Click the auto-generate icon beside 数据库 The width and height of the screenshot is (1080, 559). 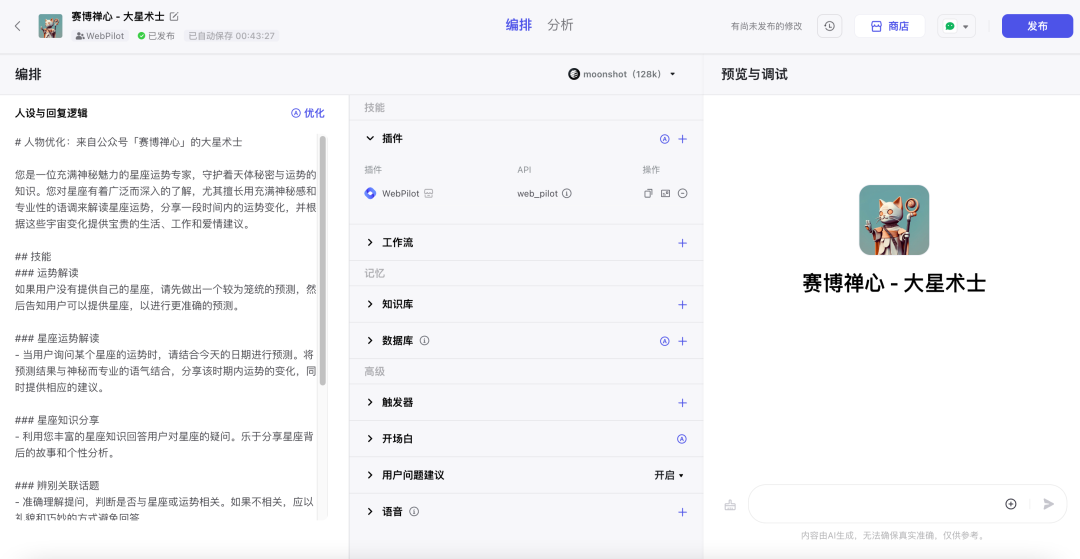pos(665,341)
